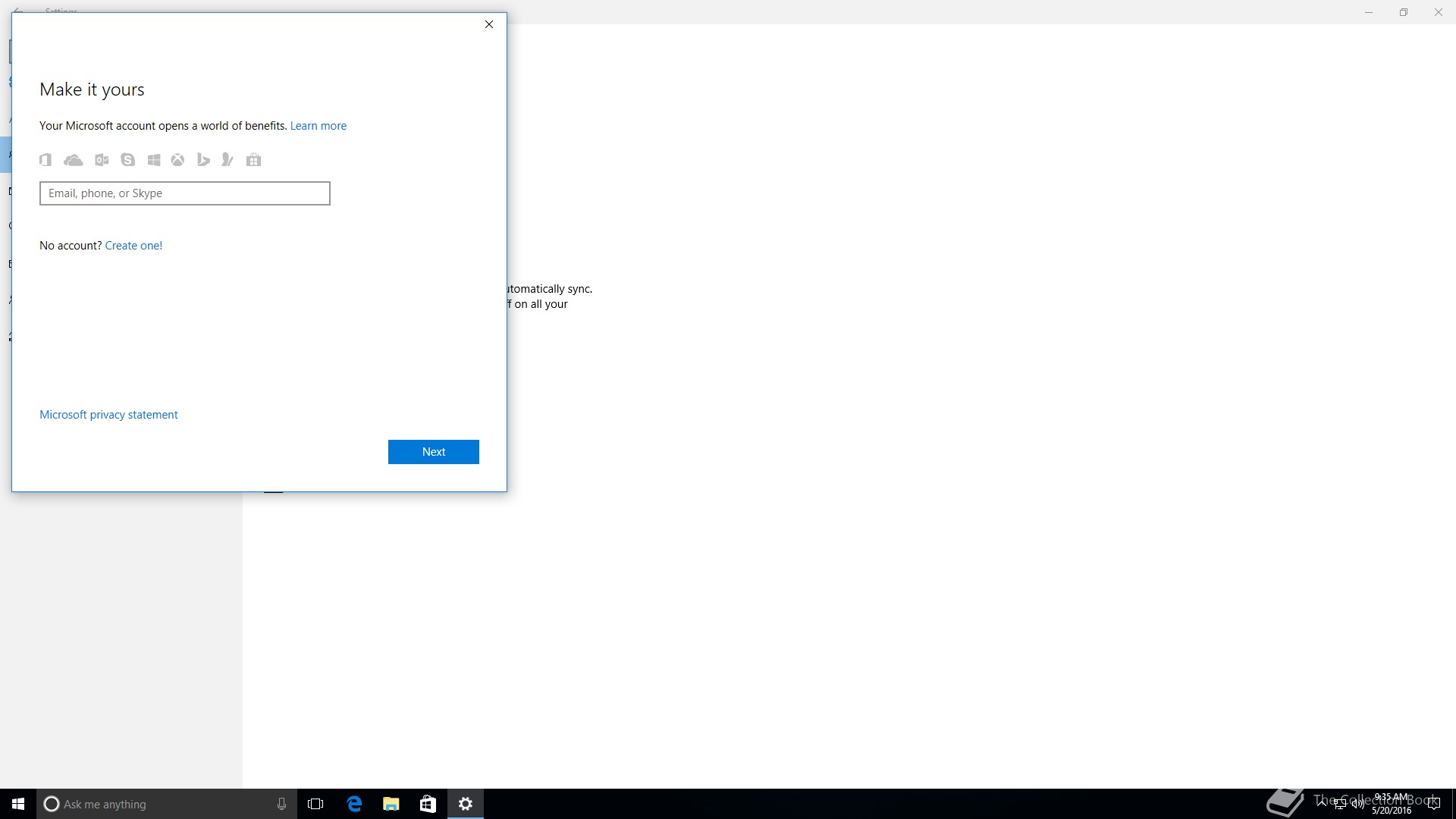Launch Microsoft Edge from the taskbar

pos(354,804)
